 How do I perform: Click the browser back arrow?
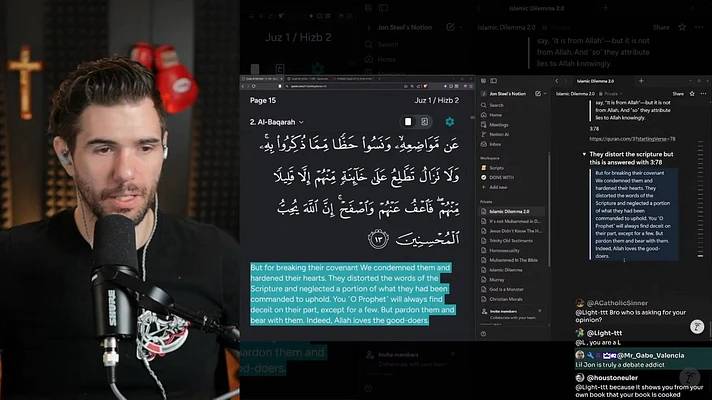[243, 86]
